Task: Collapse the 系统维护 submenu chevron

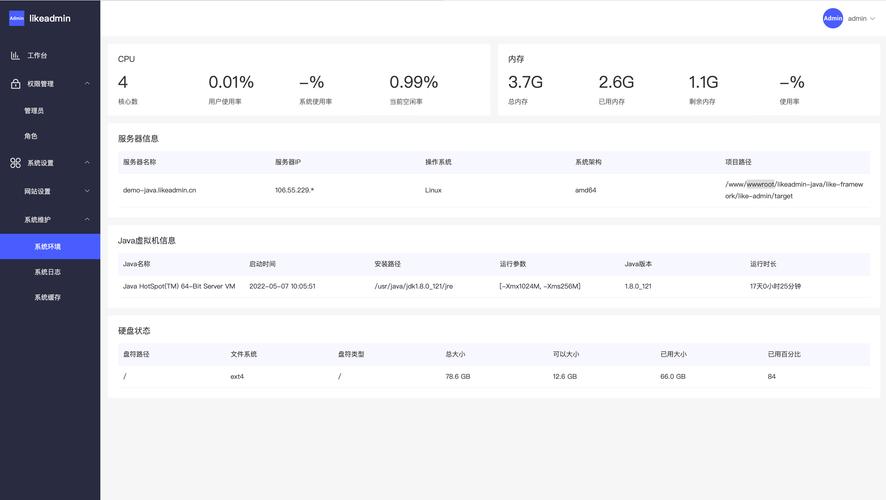Action: (87, 219)
